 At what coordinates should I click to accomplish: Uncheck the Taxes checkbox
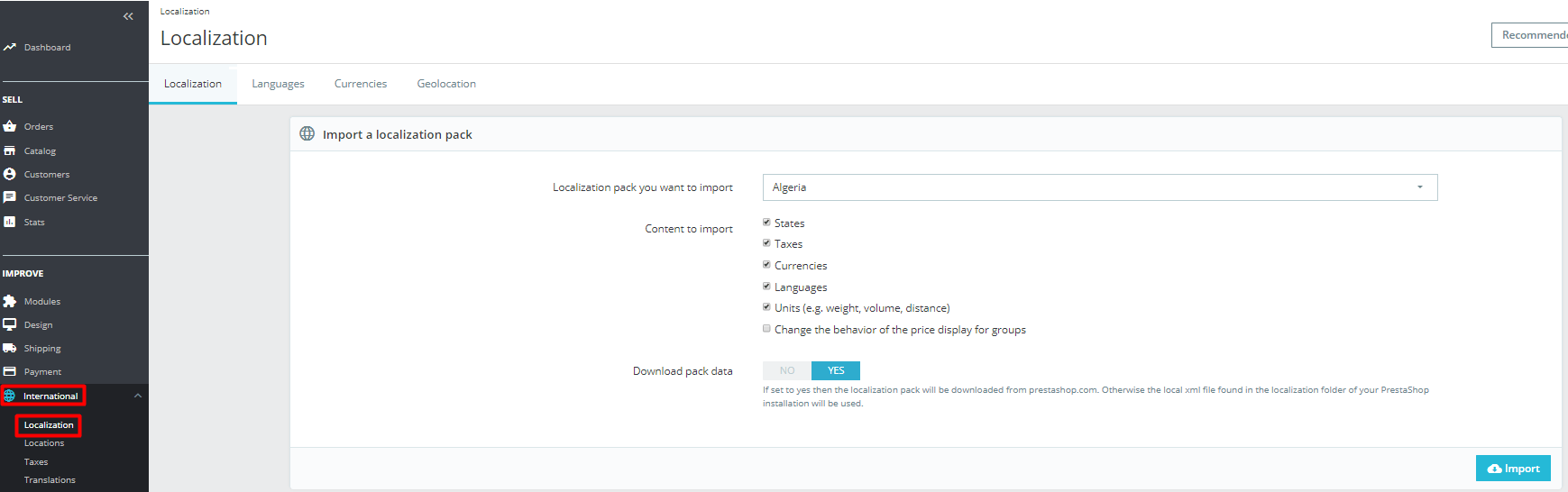coord(766,243)
